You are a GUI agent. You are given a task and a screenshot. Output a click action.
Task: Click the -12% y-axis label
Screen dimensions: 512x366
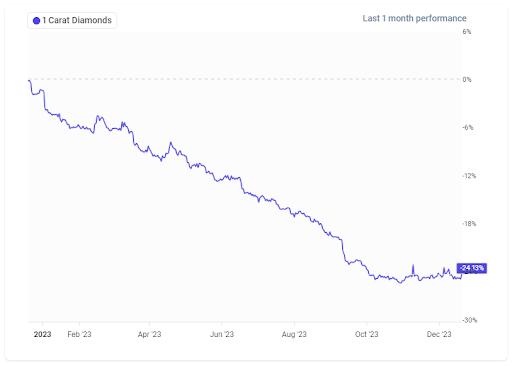pos(469,176)
